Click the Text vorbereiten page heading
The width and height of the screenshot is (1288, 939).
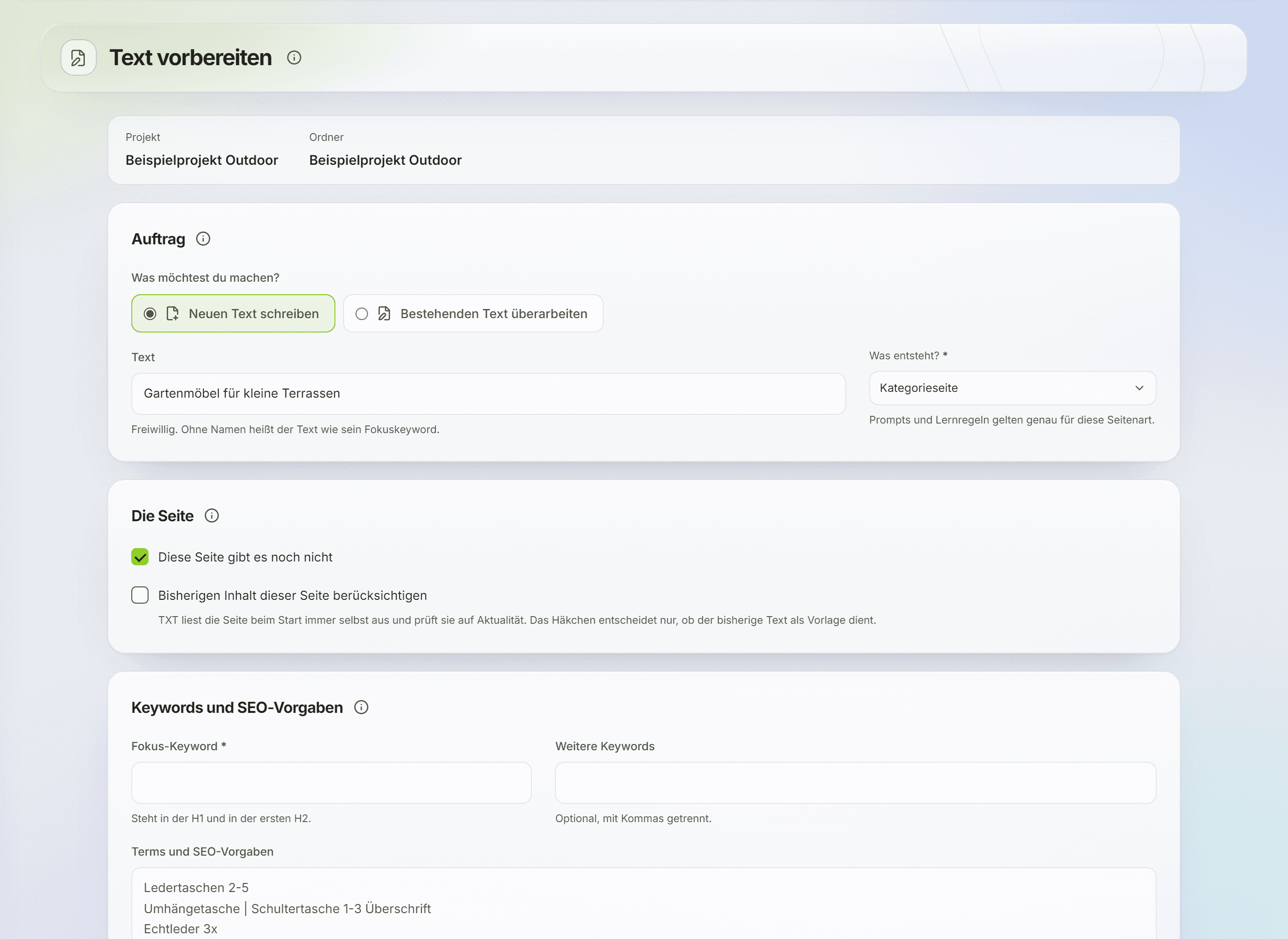point(190,57)
